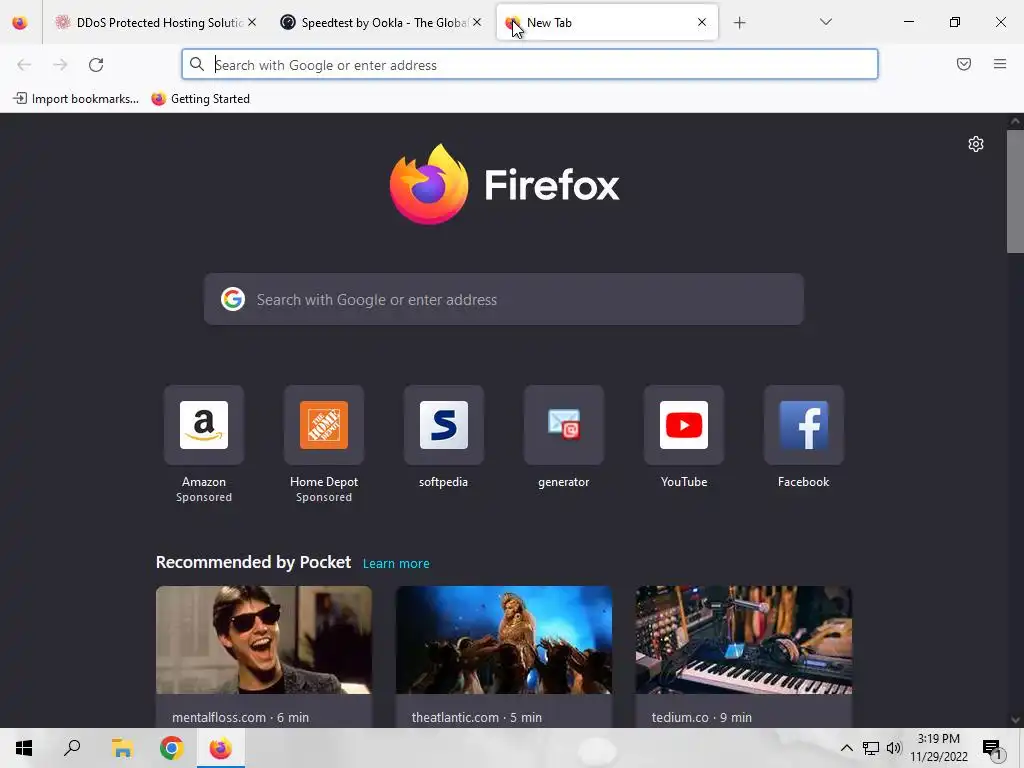Click the "Recommended by Pocket" heading
This screenshot has width=1024, height=768.
coord(253,562)
